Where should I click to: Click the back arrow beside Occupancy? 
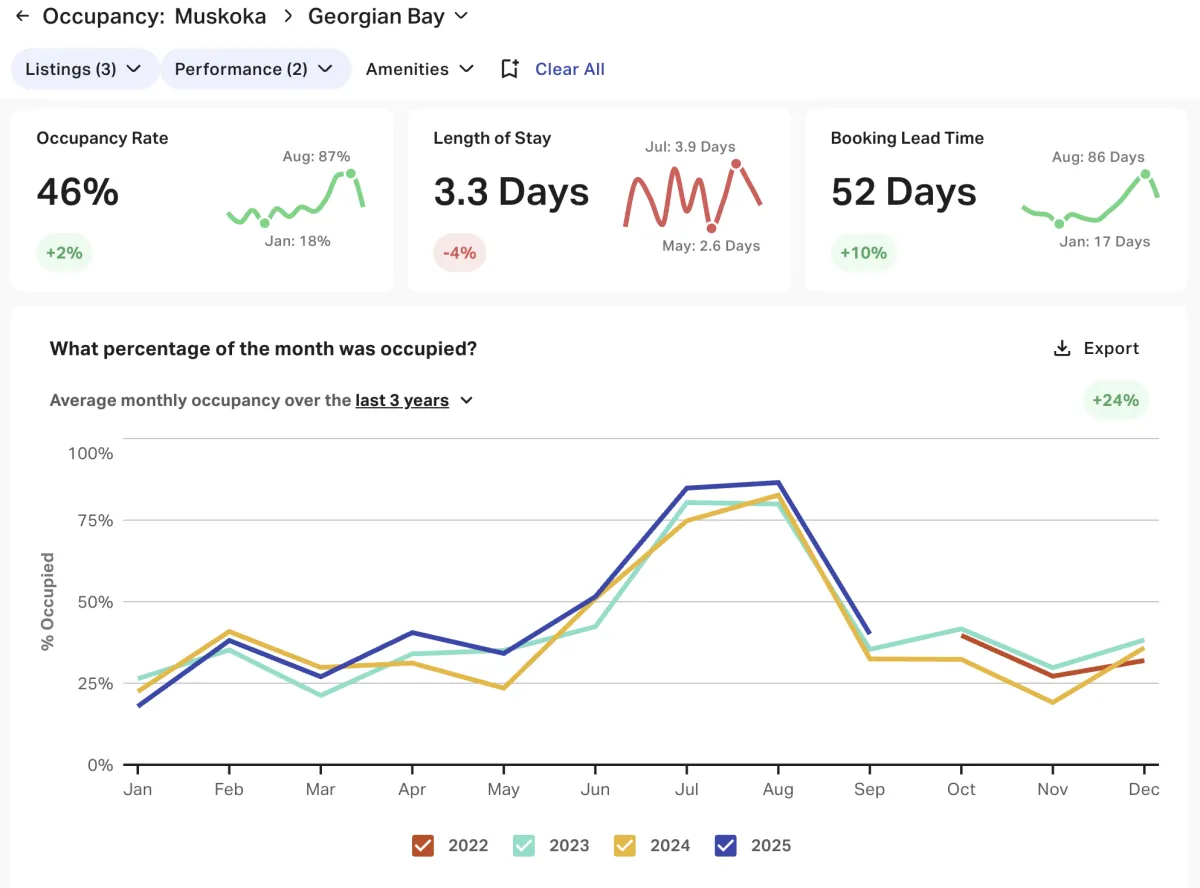22,17
